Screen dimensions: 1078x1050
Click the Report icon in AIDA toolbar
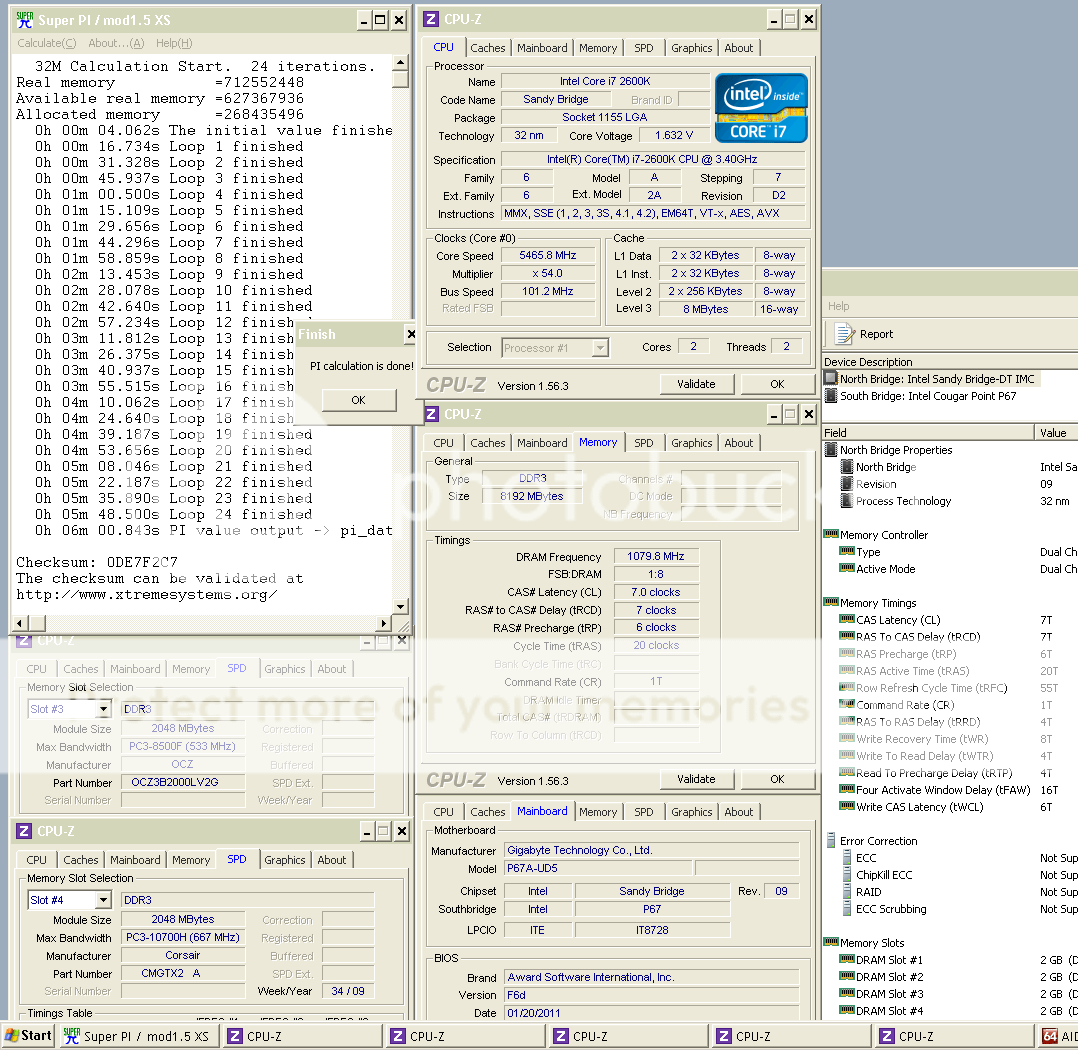coord(845,334)
